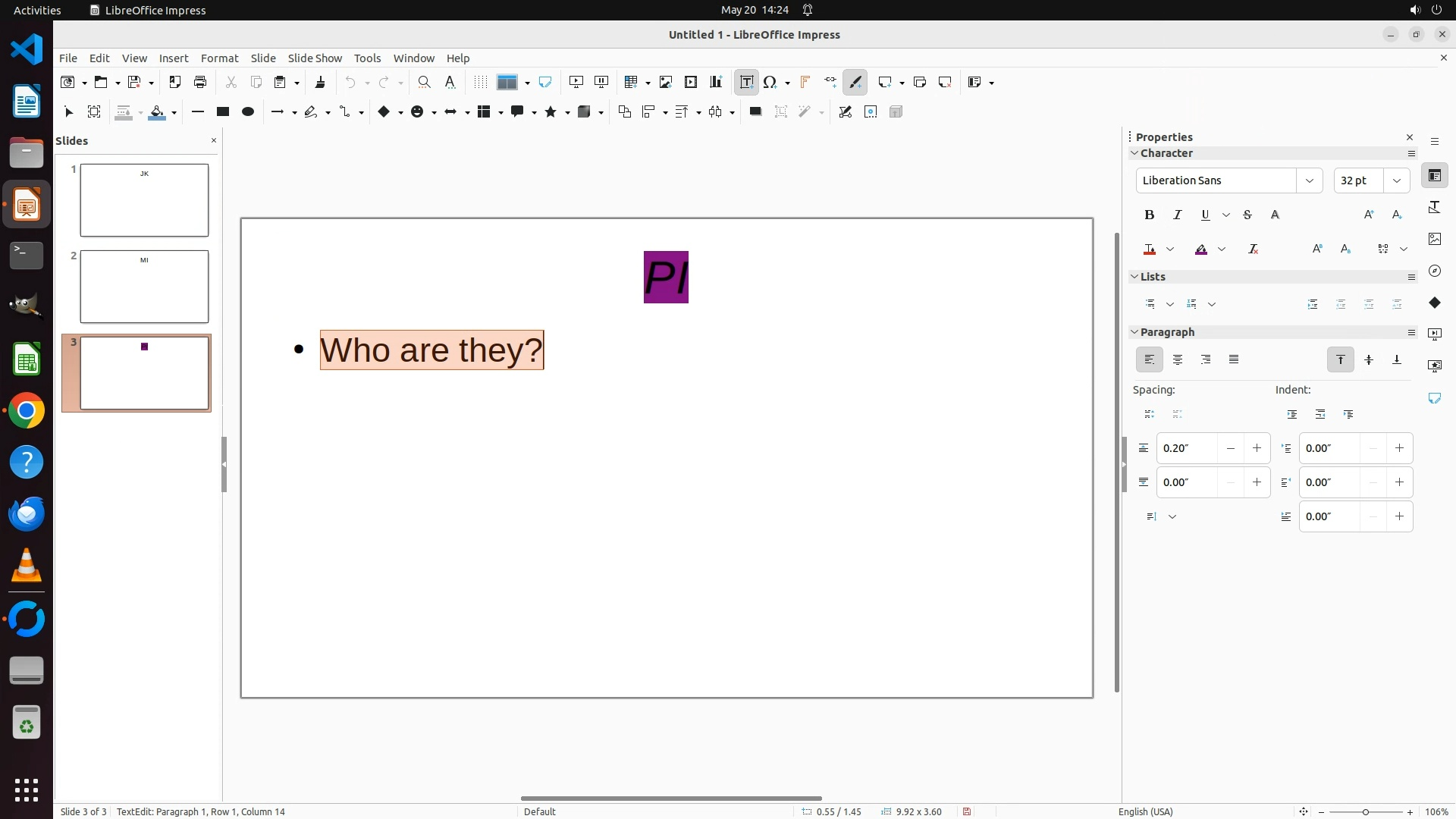Click the Insert Chart icon
The image size is (1456, 819).
[715, 82]
